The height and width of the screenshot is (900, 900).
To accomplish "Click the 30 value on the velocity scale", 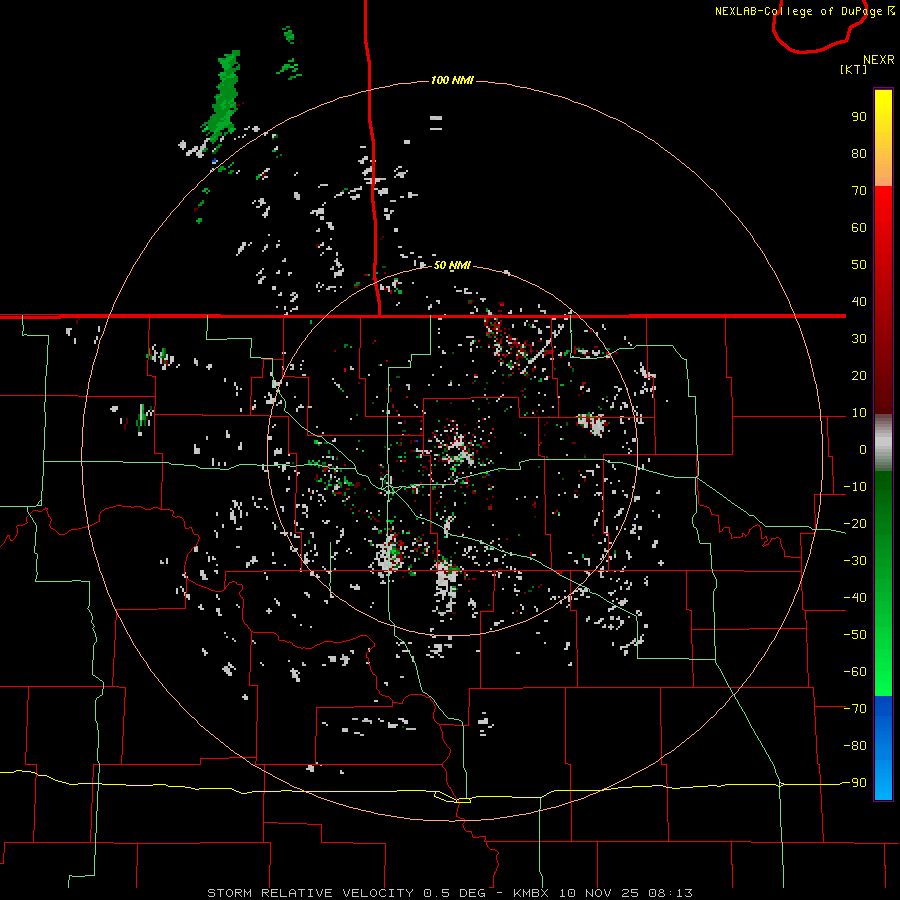I will 859,339.
